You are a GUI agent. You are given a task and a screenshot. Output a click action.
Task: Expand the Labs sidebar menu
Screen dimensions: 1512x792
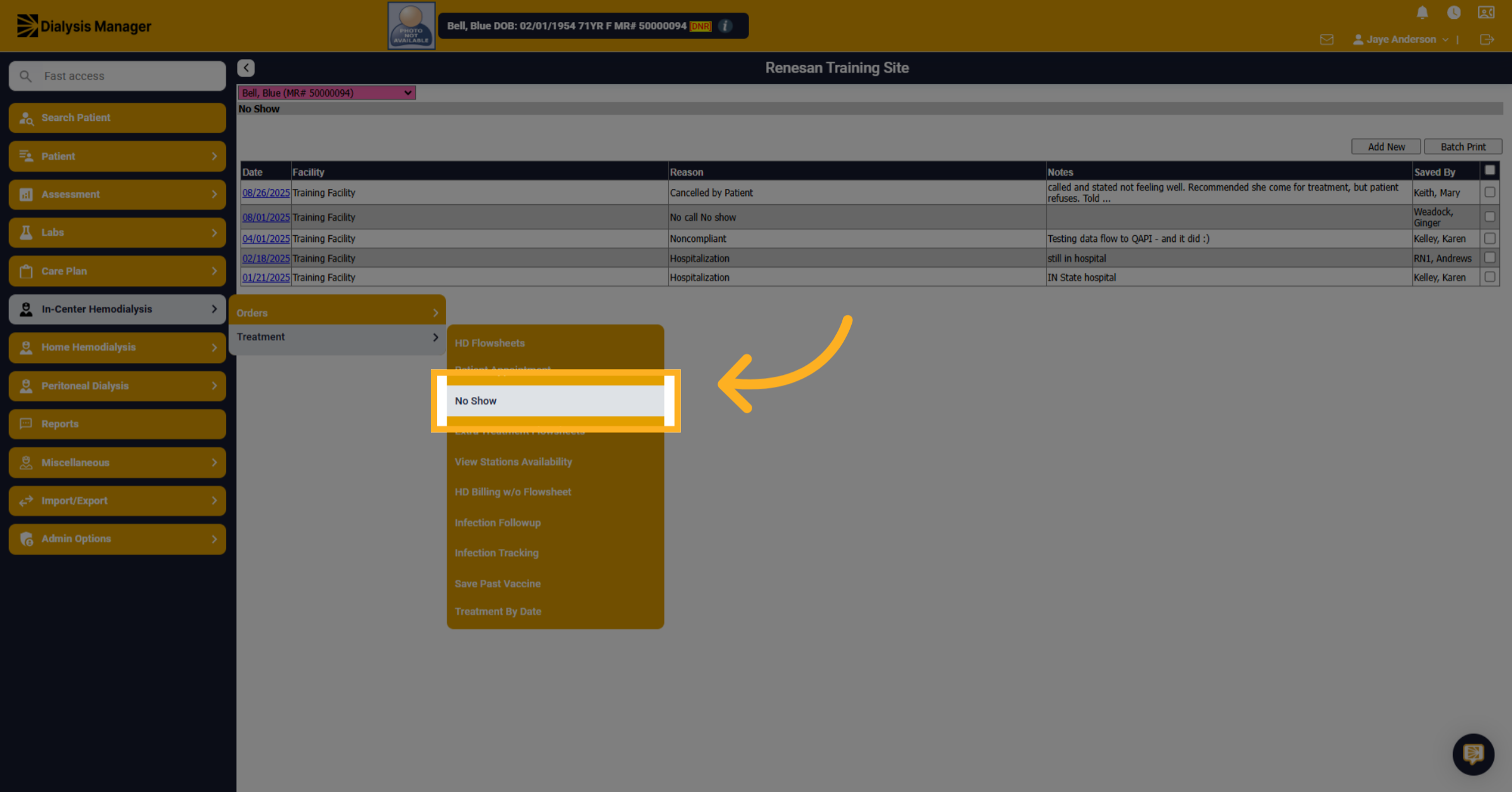(118, 232)
